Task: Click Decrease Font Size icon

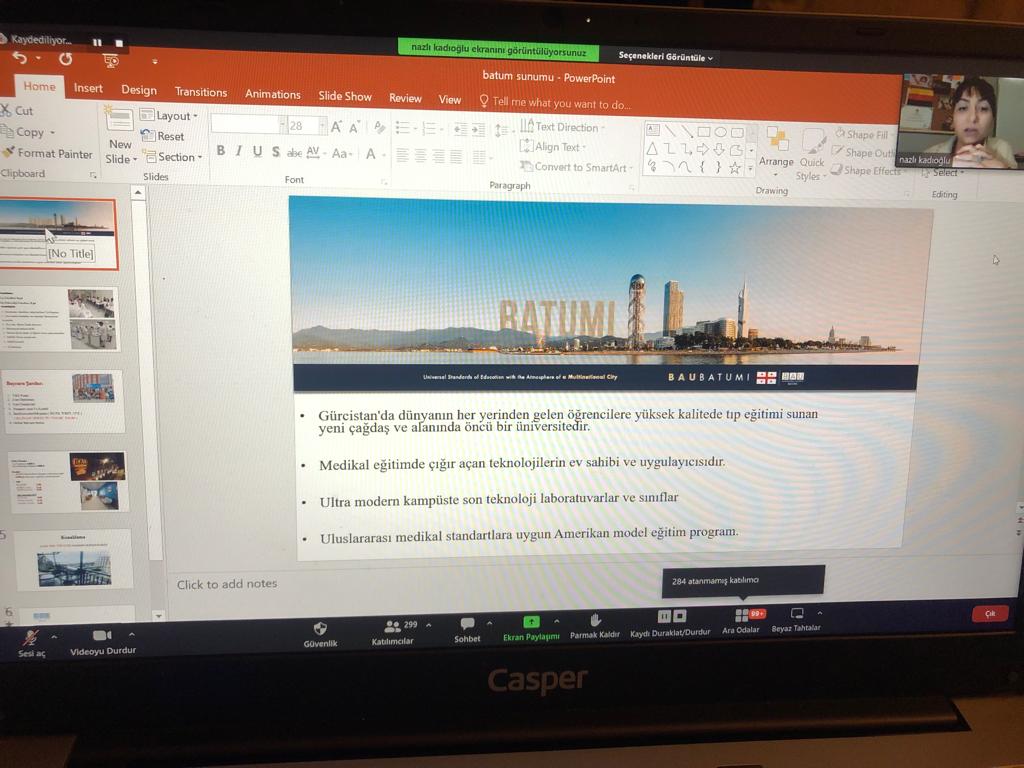Action: coord(355,127)
